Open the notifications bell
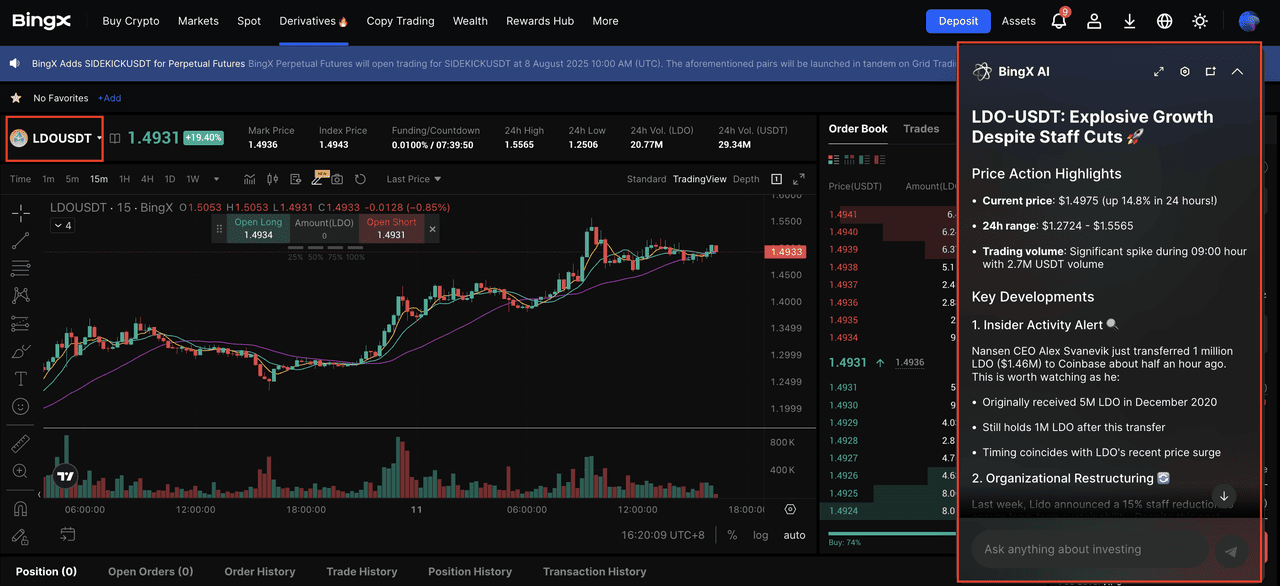 [x=1059, y=21]
